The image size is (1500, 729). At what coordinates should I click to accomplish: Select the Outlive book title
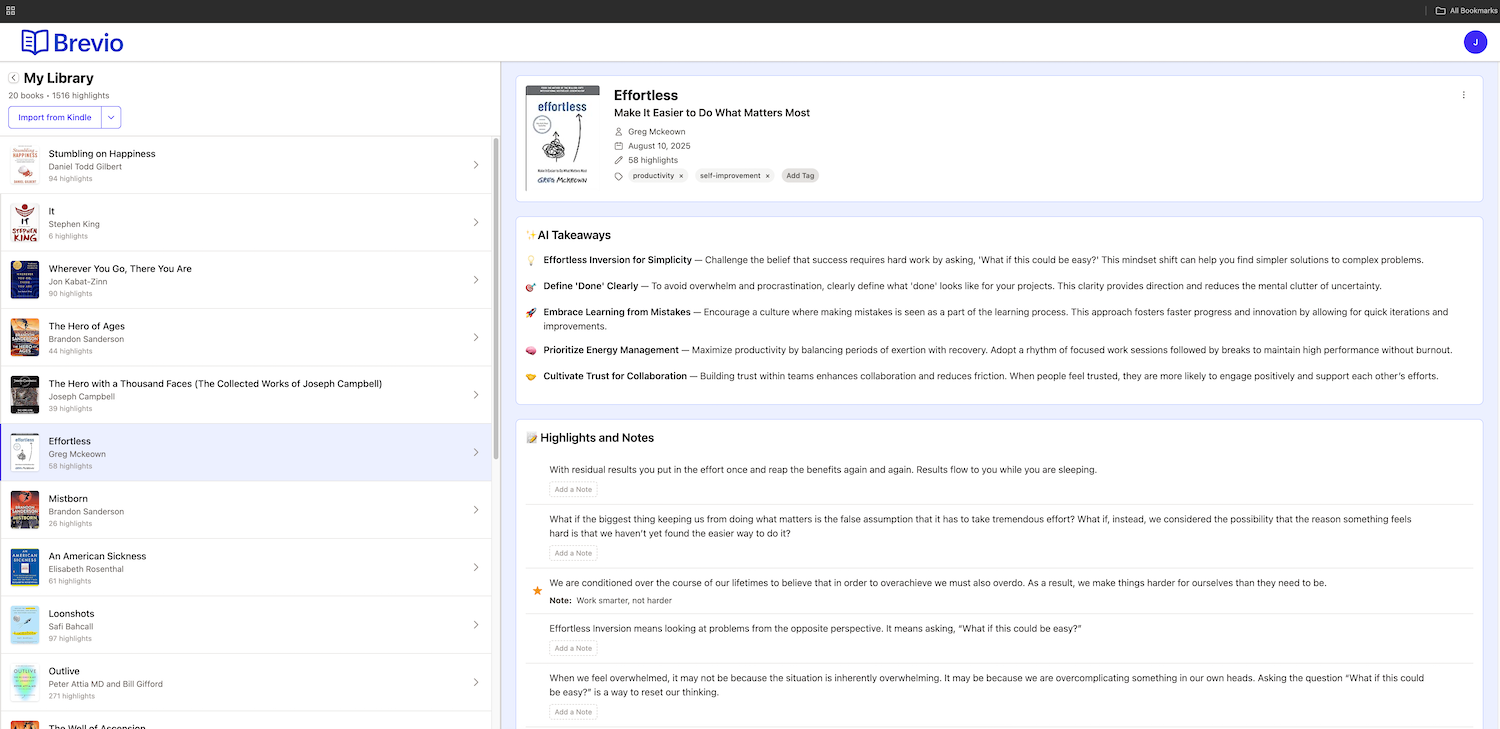(x=64, y=671)
